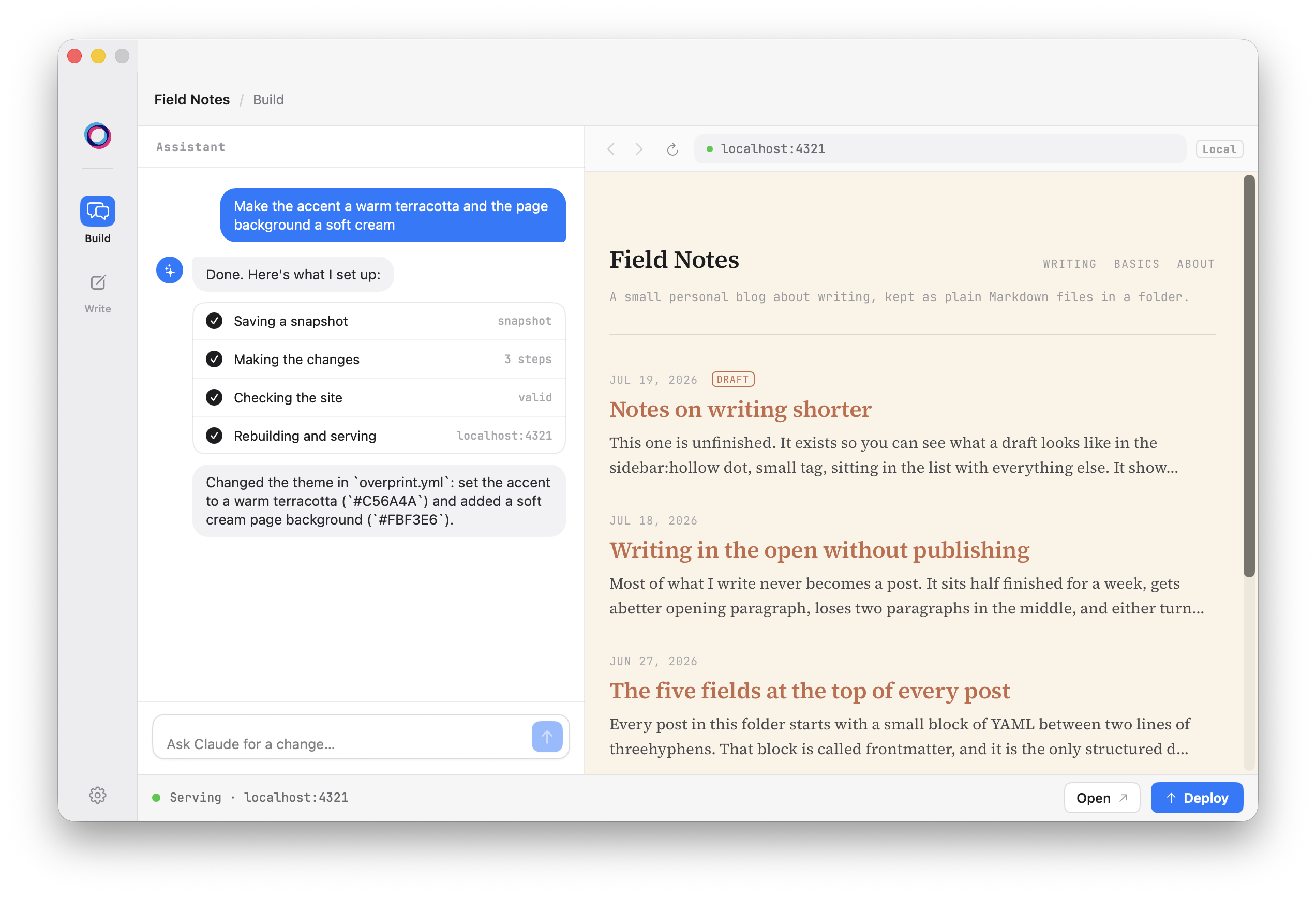Click the blog tagline about Markdown files
Viewport: 1316px width, 898px height.
pyautogui.click(x=899, y=297)
